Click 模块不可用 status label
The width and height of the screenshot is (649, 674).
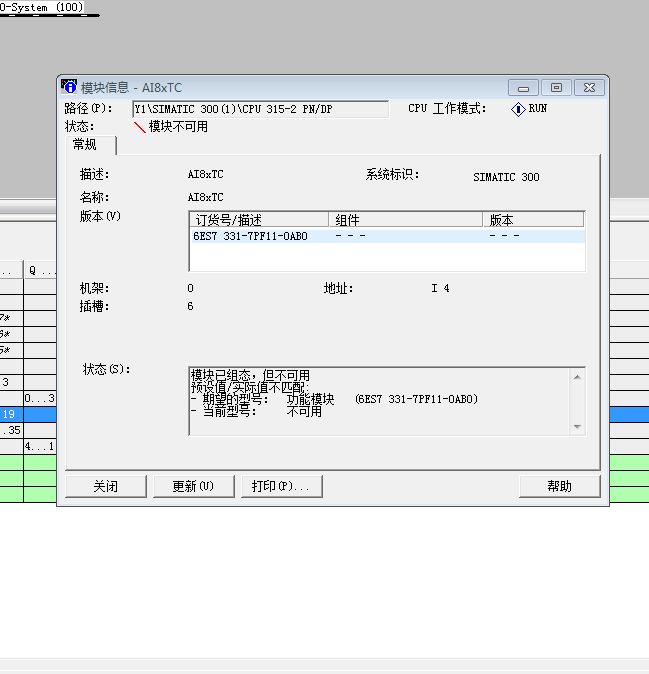(x=178, y=126)
